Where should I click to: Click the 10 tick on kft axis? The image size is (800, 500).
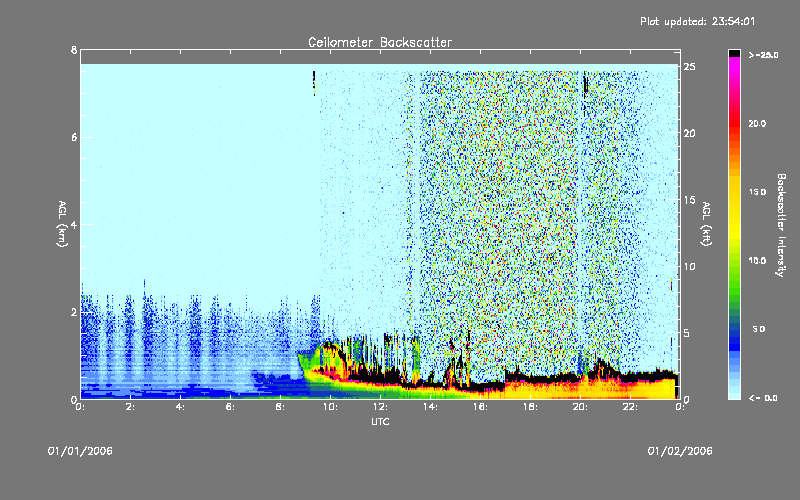pyautogui.click(x=690, y=266)
